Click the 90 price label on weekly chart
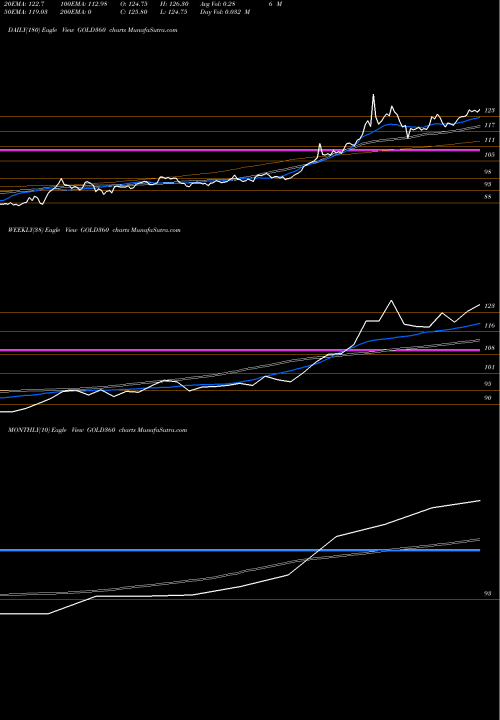Image resolution: width=500 pixels, height=720 pixels. [488, 398]
